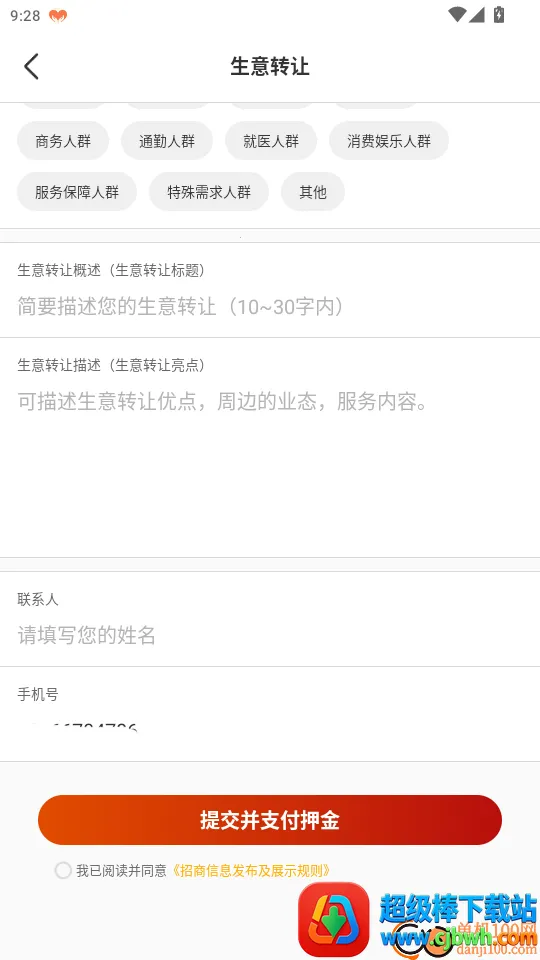Tap the Wi-Fi signal icon
Image resolution: width=540 pixels, height=960 pixels.
[x=457, y=15]
